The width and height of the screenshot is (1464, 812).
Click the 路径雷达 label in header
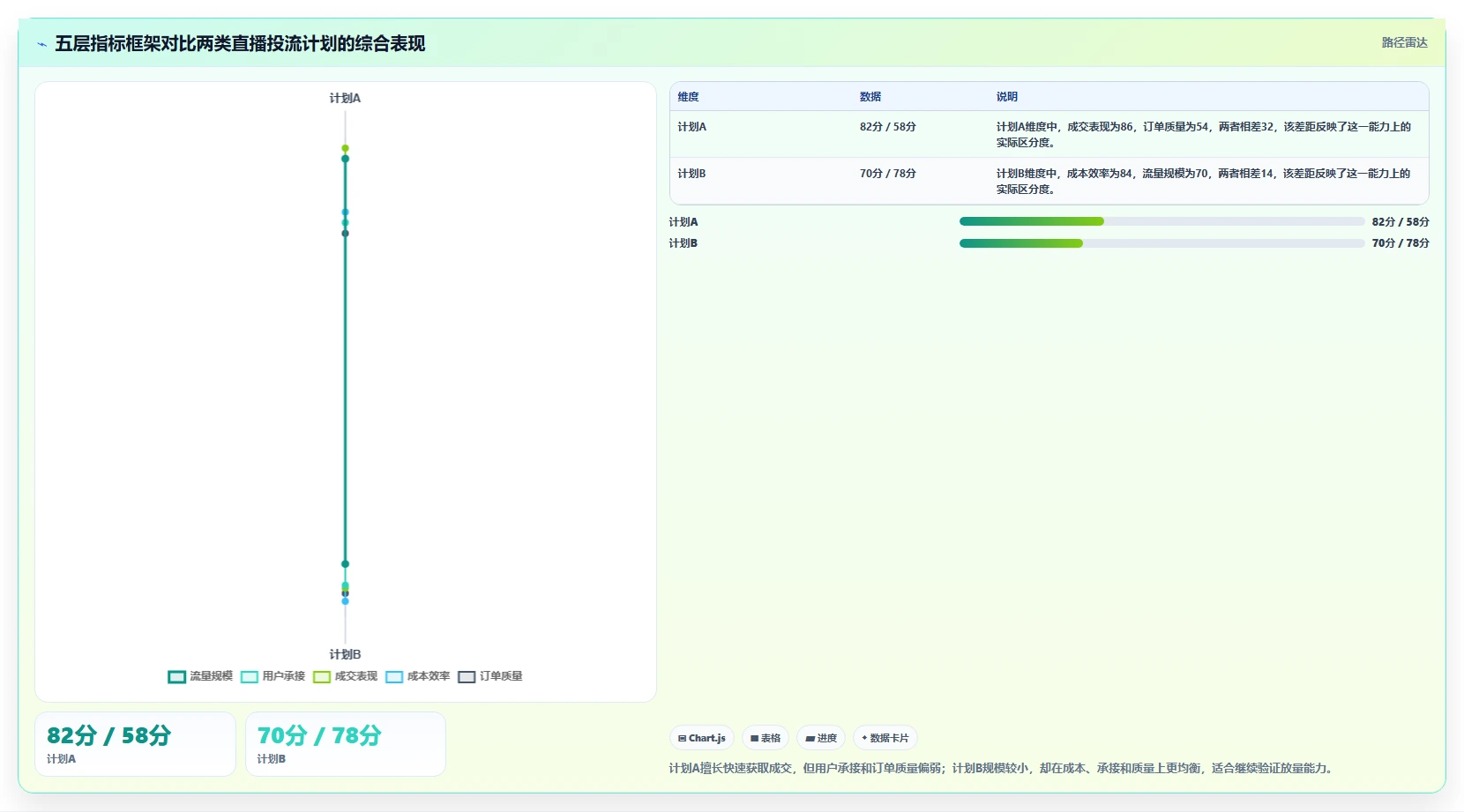pos(1404,42)
